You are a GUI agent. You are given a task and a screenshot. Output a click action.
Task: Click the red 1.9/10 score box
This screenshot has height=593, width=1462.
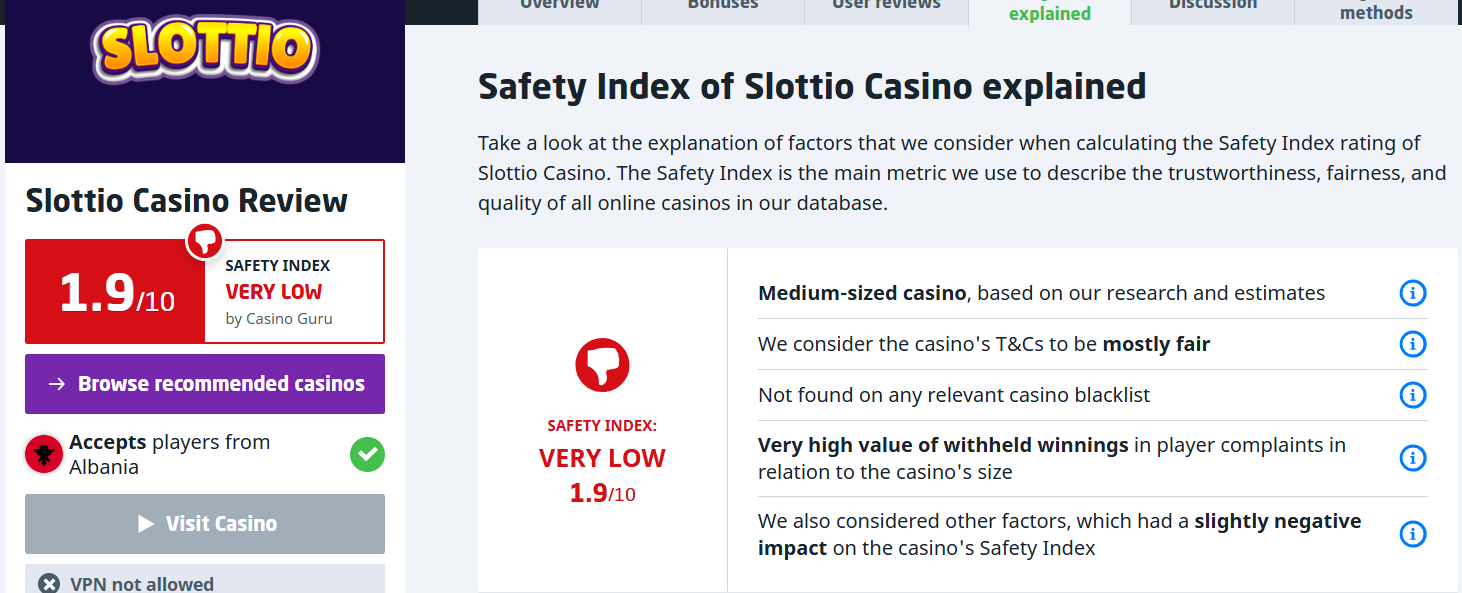click(116, 292)
